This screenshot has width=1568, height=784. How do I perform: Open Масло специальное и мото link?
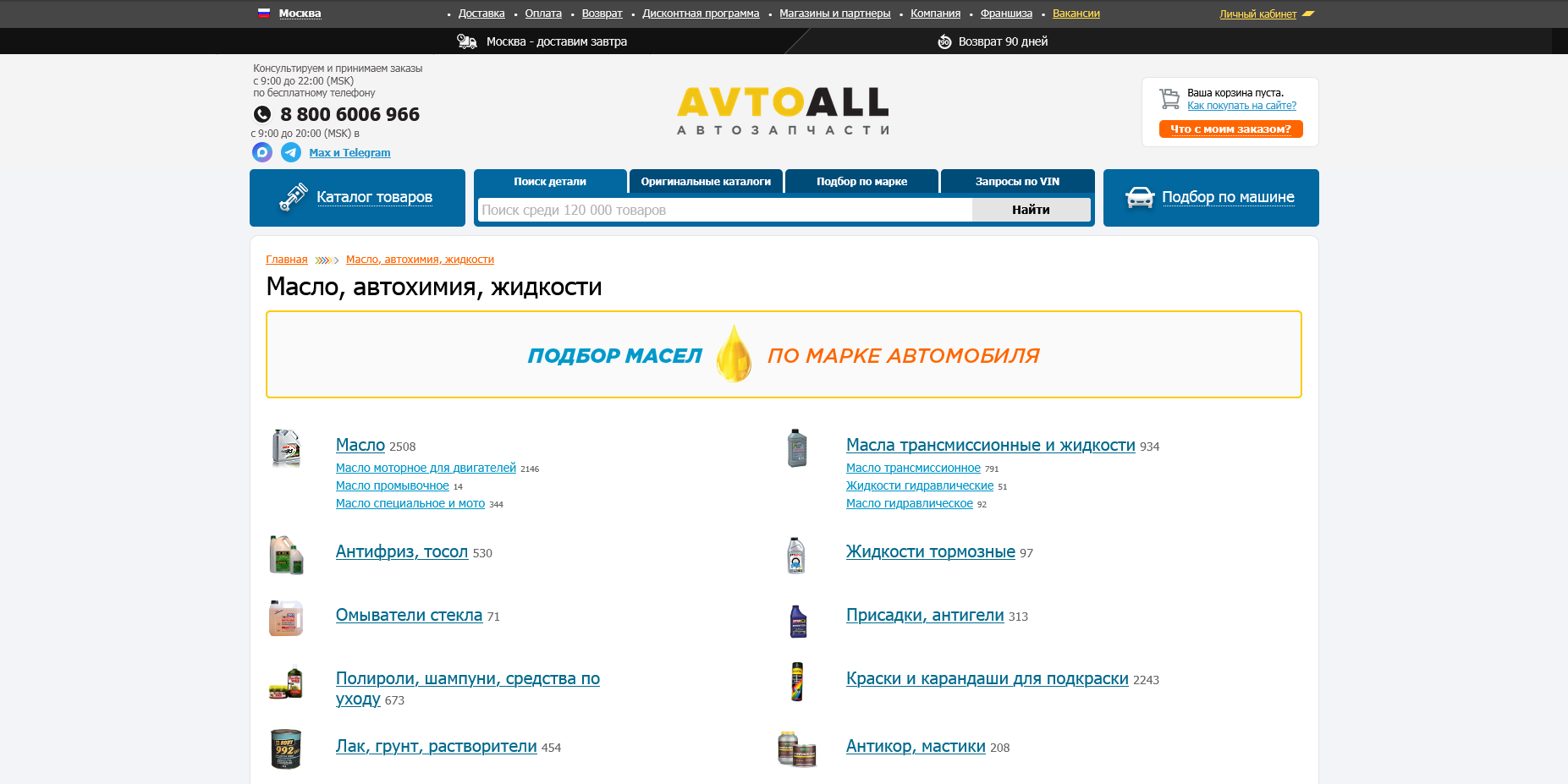(x=410, y=503)
